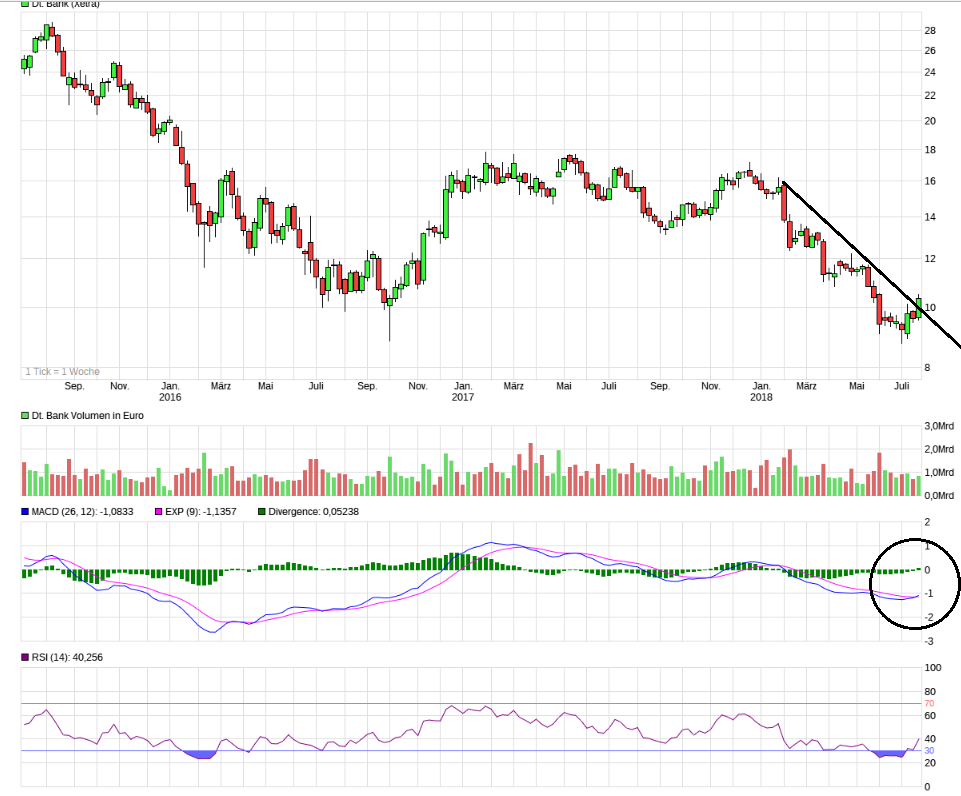Click the "2018" year label on the axis
The image size is (961, 796).
click(x=763, y=396)
